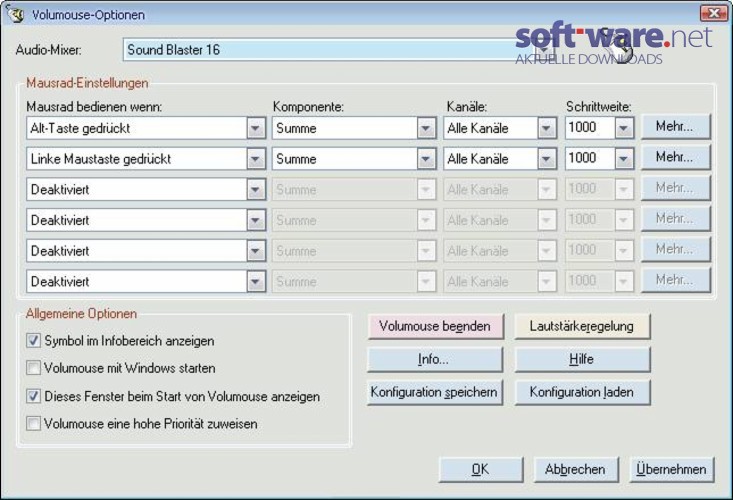Image resolution: width=733 pixels, height=500 pixels.
Task: Click the Mehr... button in the Linke Maustaste row
Action: pos(676,157)
